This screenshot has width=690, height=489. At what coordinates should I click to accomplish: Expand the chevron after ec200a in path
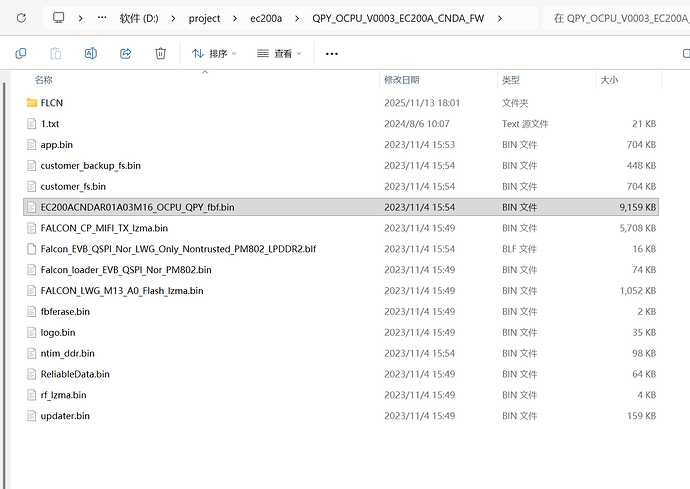click(x=297, y=18)
